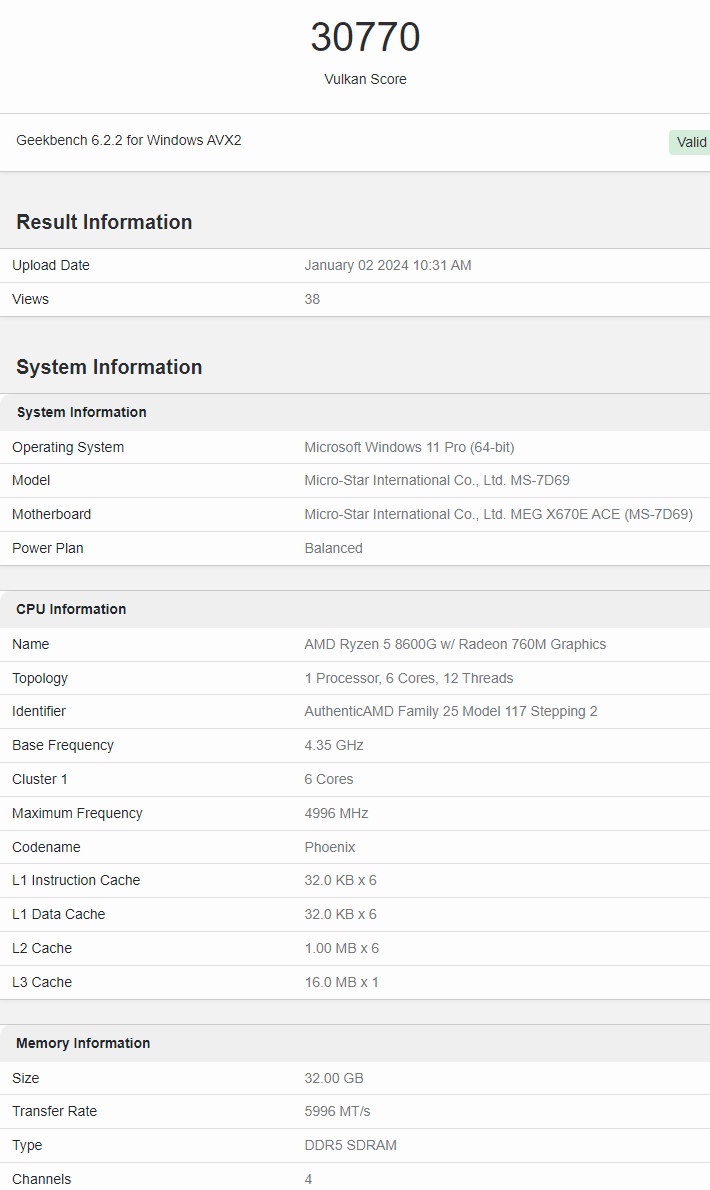Click the Maximum Frequency row label
The width and height of the screenshot is (710, 1190).
(77, 814)
